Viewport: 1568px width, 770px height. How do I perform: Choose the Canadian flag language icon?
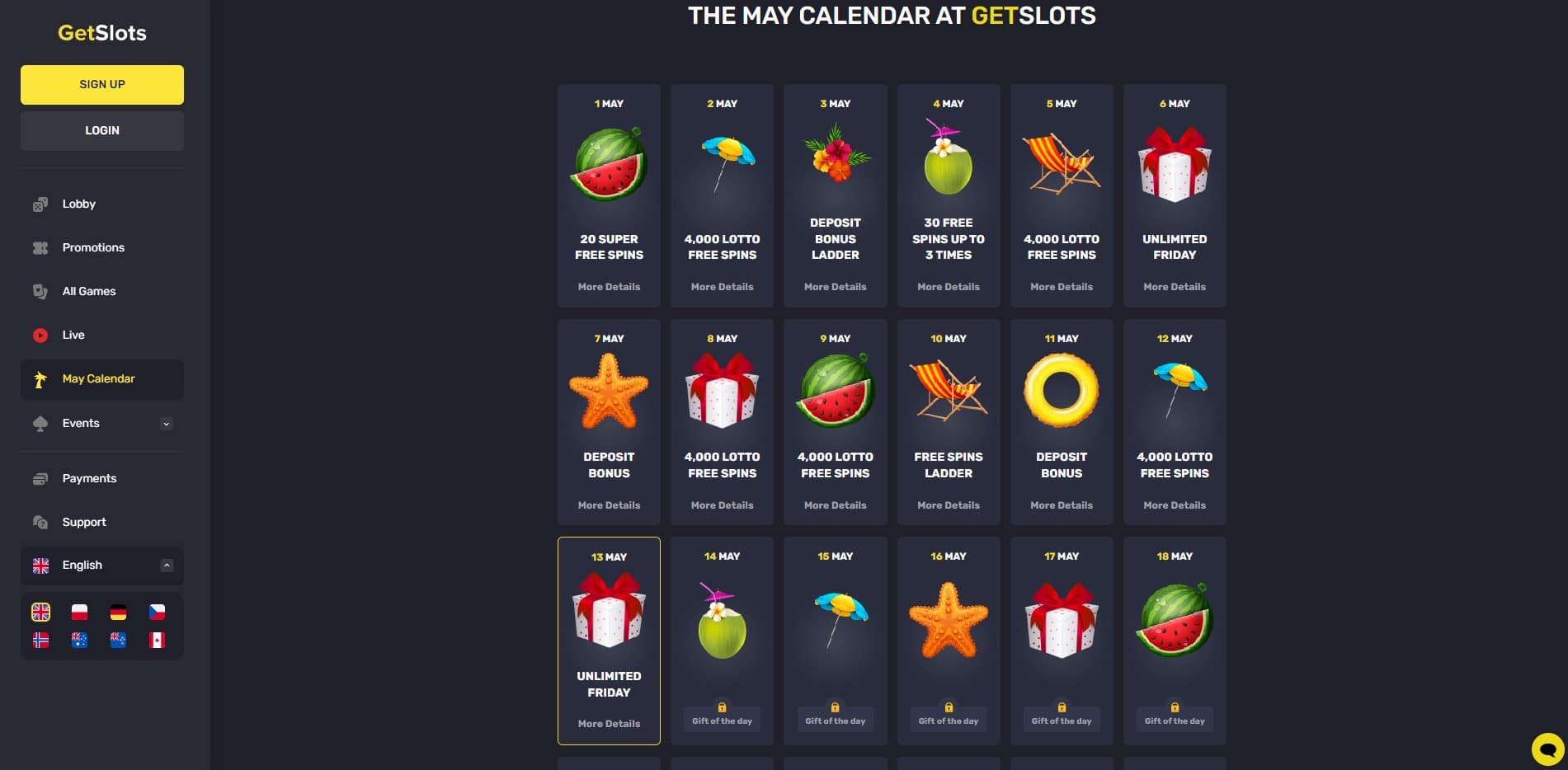click(157, 640)
